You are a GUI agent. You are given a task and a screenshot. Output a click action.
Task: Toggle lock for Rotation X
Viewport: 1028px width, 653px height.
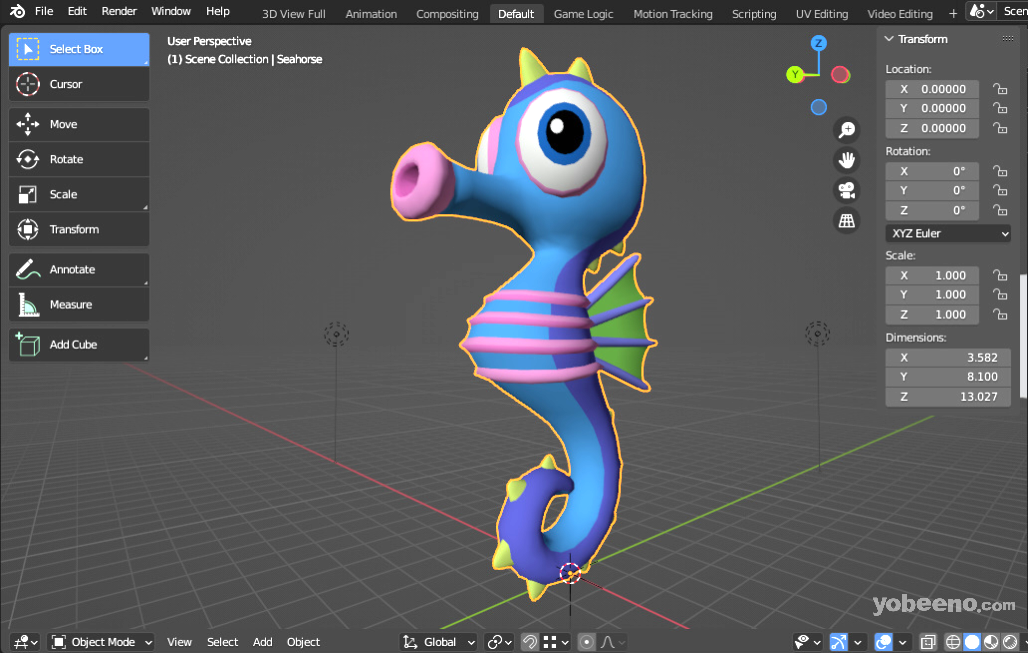1000,171
